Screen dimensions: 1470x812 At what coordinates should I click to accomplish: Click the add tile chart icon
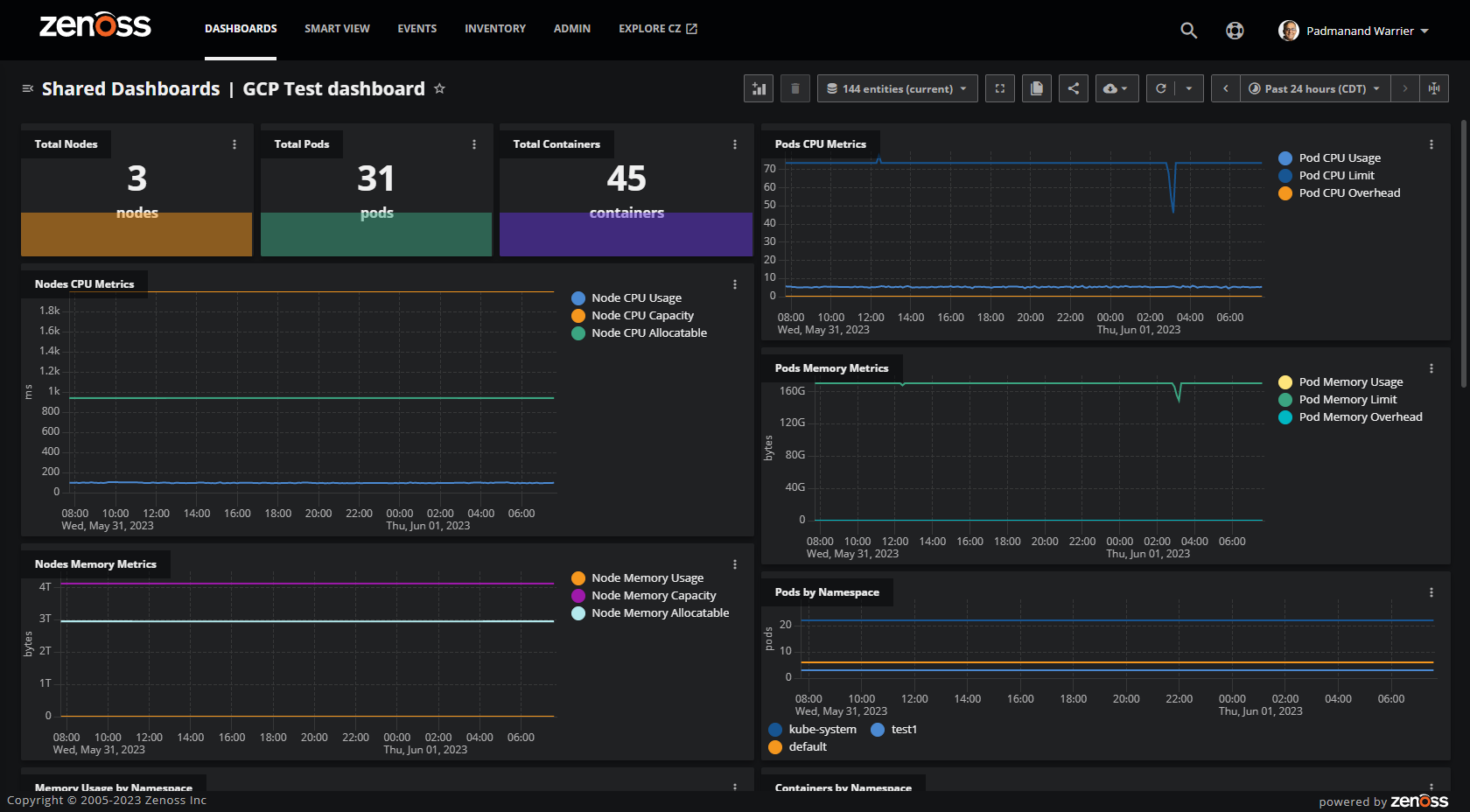tap(759, 88)
